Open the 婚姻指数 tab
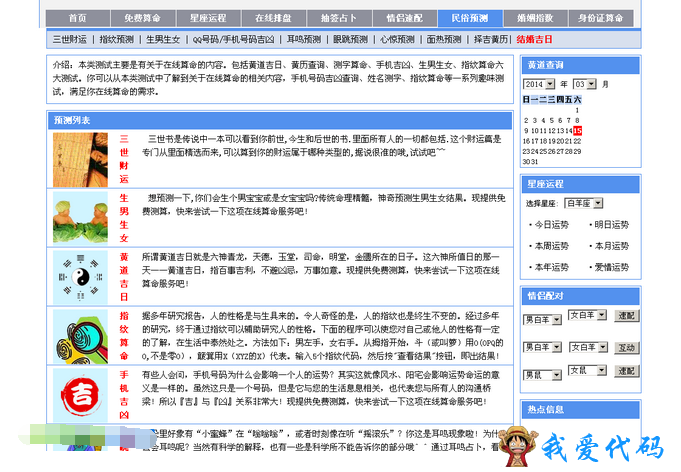The image size is (681, 472). click(x=536, y=18)
